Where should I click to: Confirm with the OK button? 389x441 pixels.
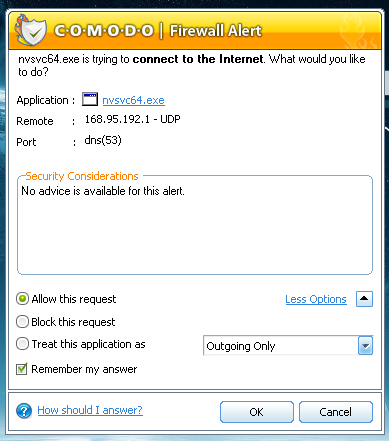257,412
